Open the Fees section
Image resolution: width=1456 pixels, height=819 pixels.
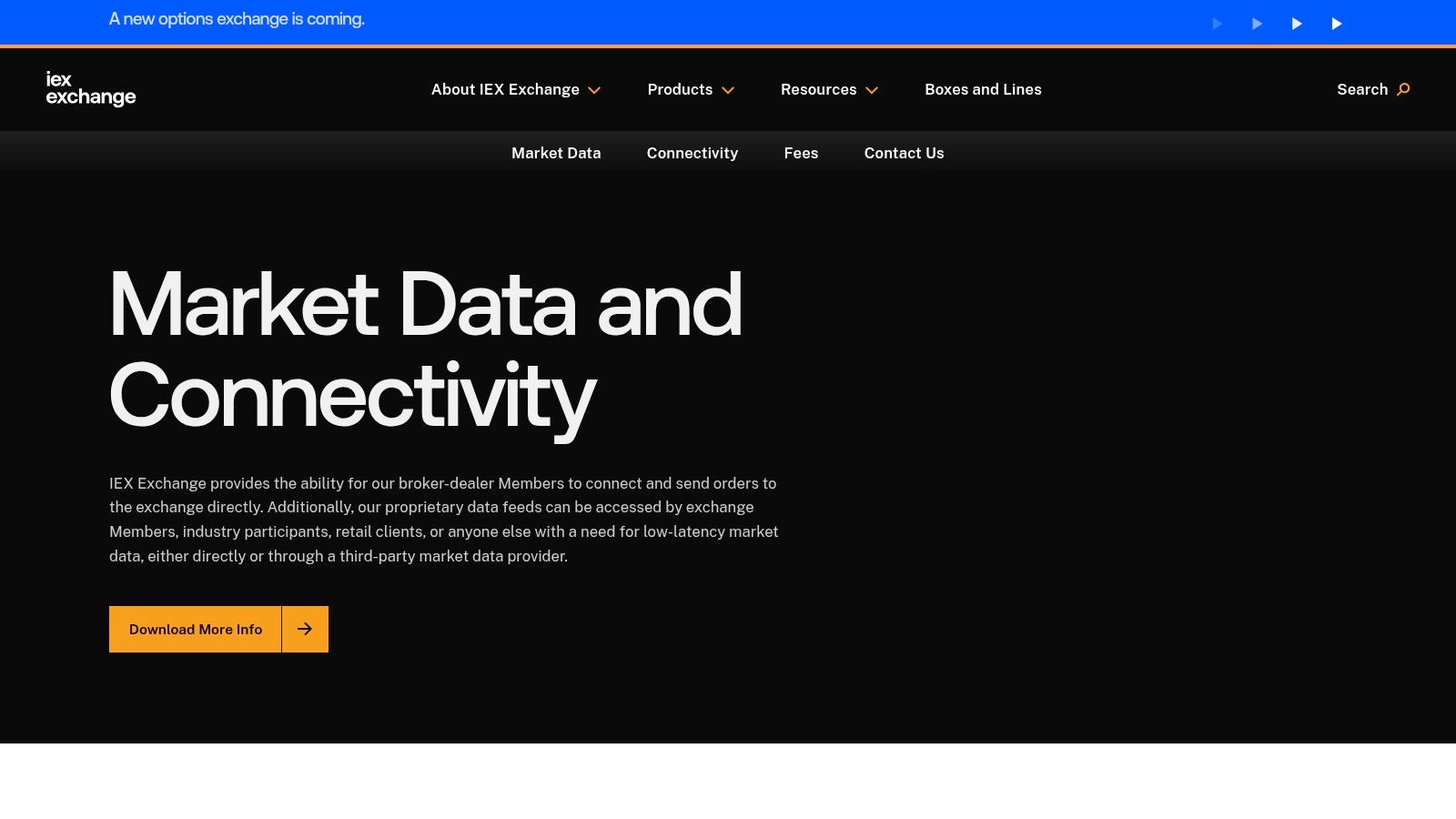point(801,153)
